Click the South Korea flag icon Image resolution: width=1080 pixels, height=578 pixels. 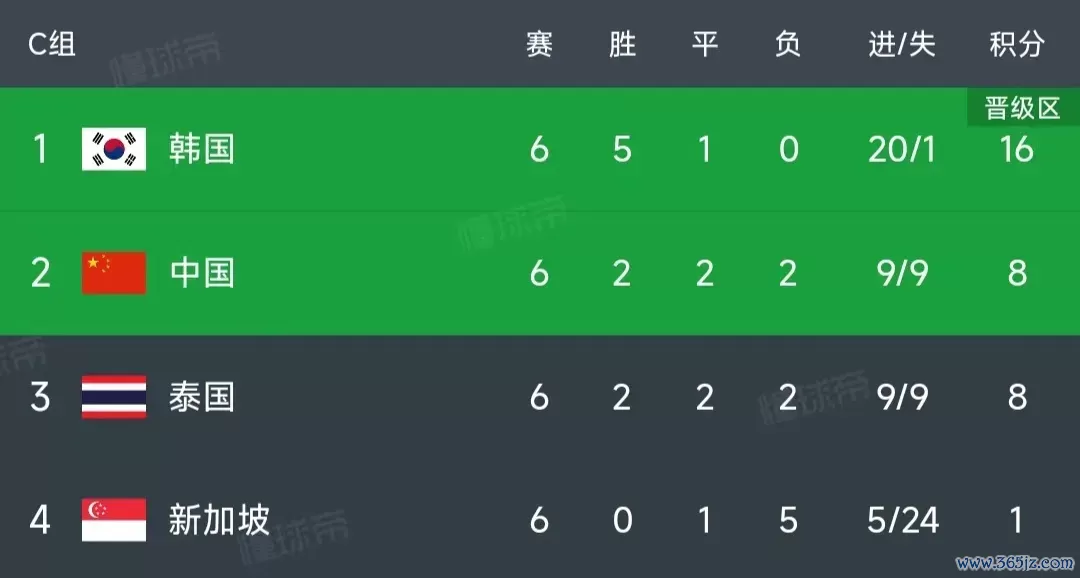114,149
